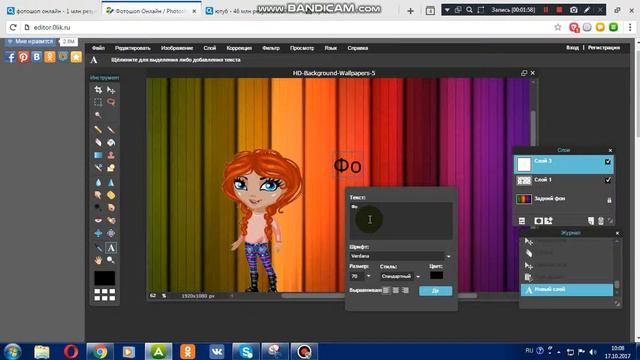
Task: Select the Red Eye Reduction tool
Action: tap(98, 220)
